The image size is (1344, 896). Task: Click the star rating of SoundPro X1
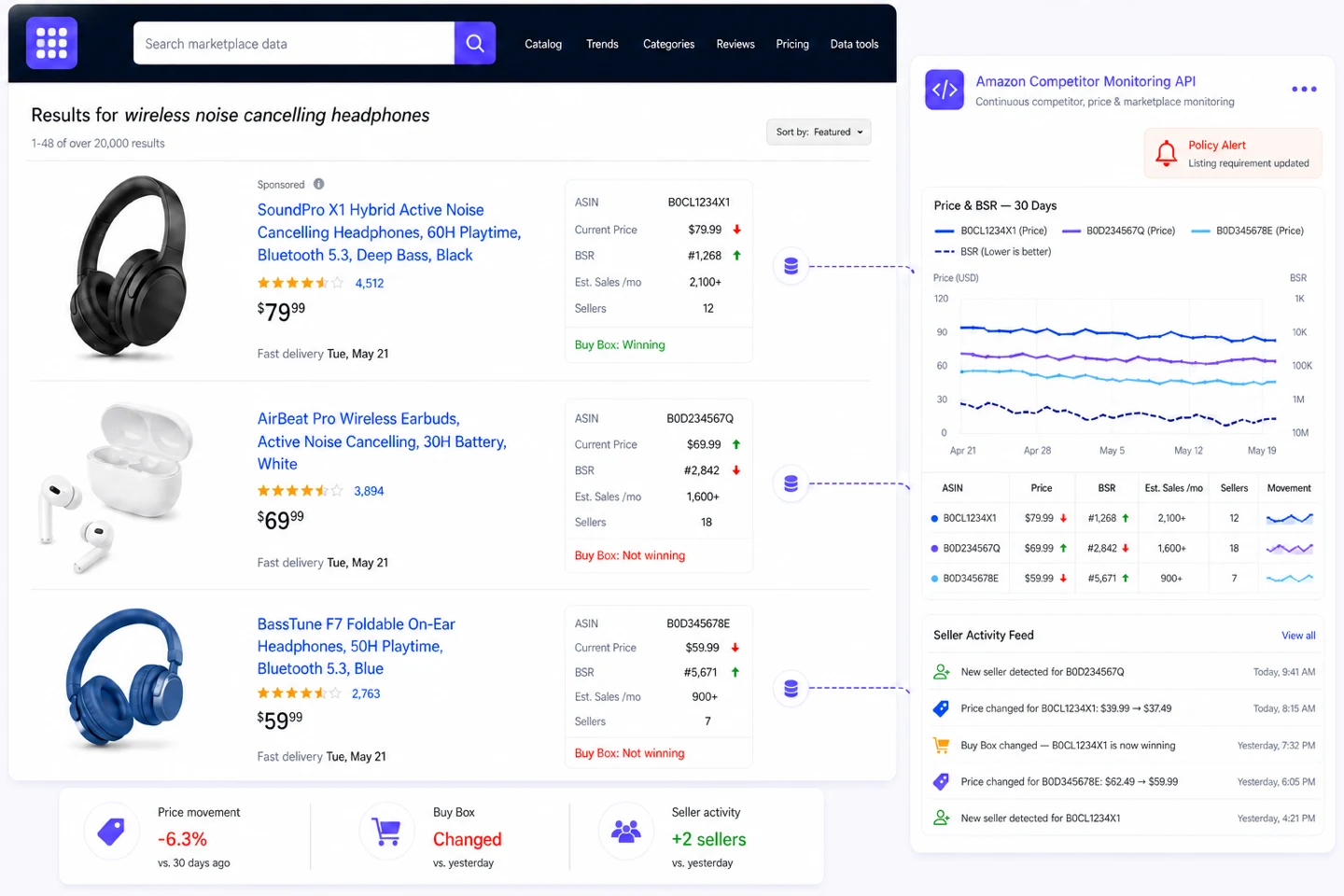coord(301,283)
